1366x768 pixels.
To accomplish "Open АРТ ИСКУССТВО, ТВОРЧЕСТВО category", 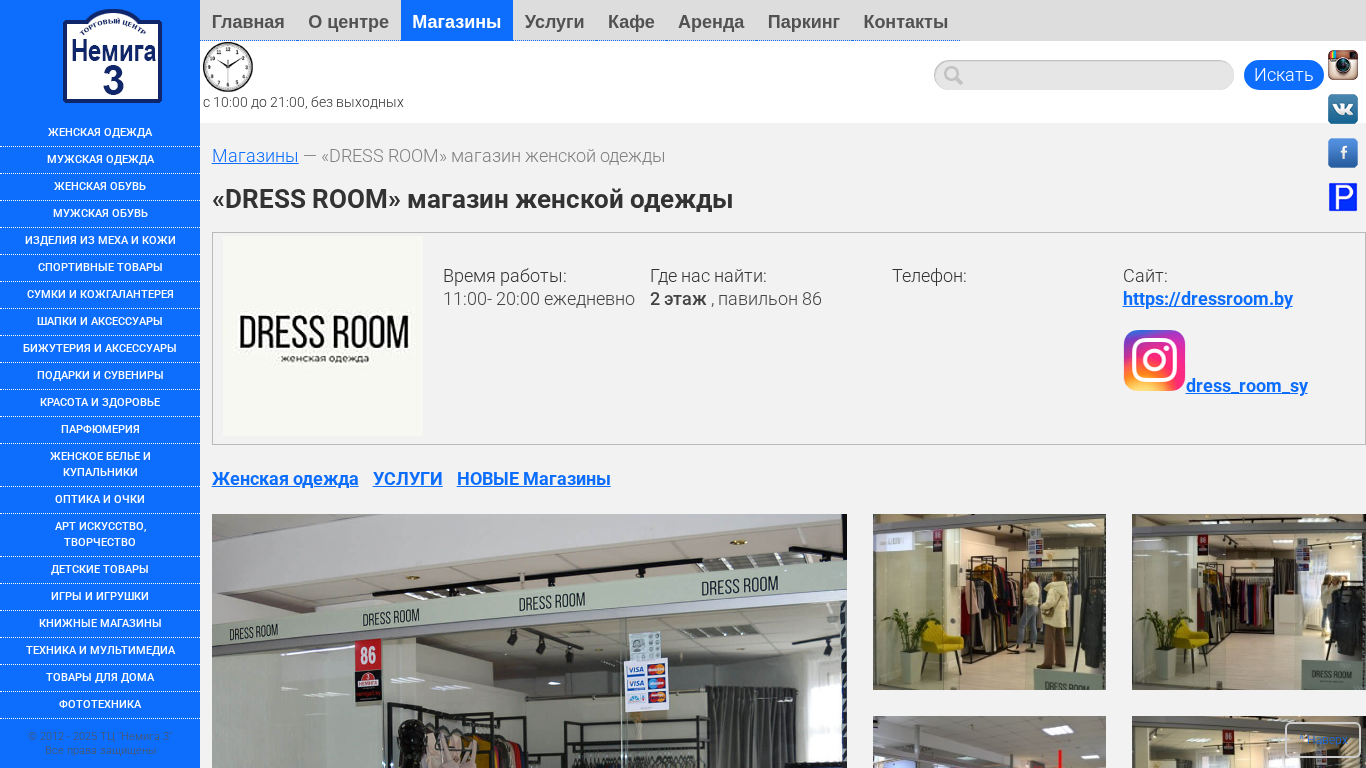I will (100, 535).
